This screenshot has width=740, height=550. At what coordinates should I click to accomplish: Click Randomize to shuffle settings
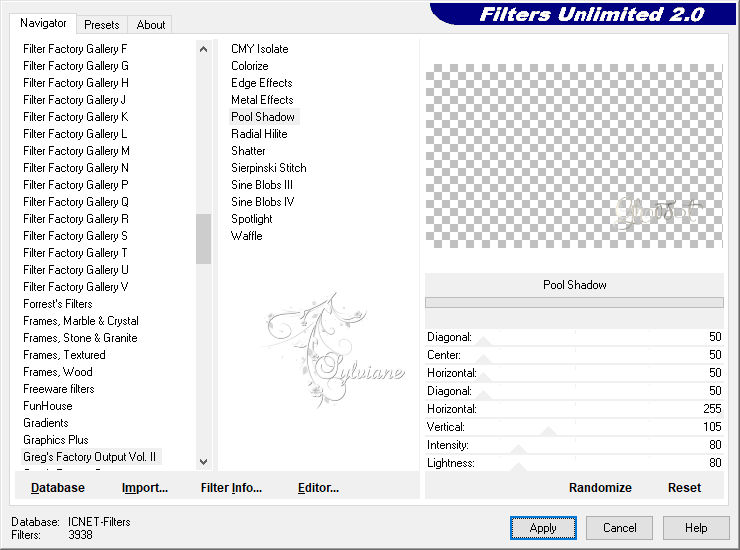(600, 488)
